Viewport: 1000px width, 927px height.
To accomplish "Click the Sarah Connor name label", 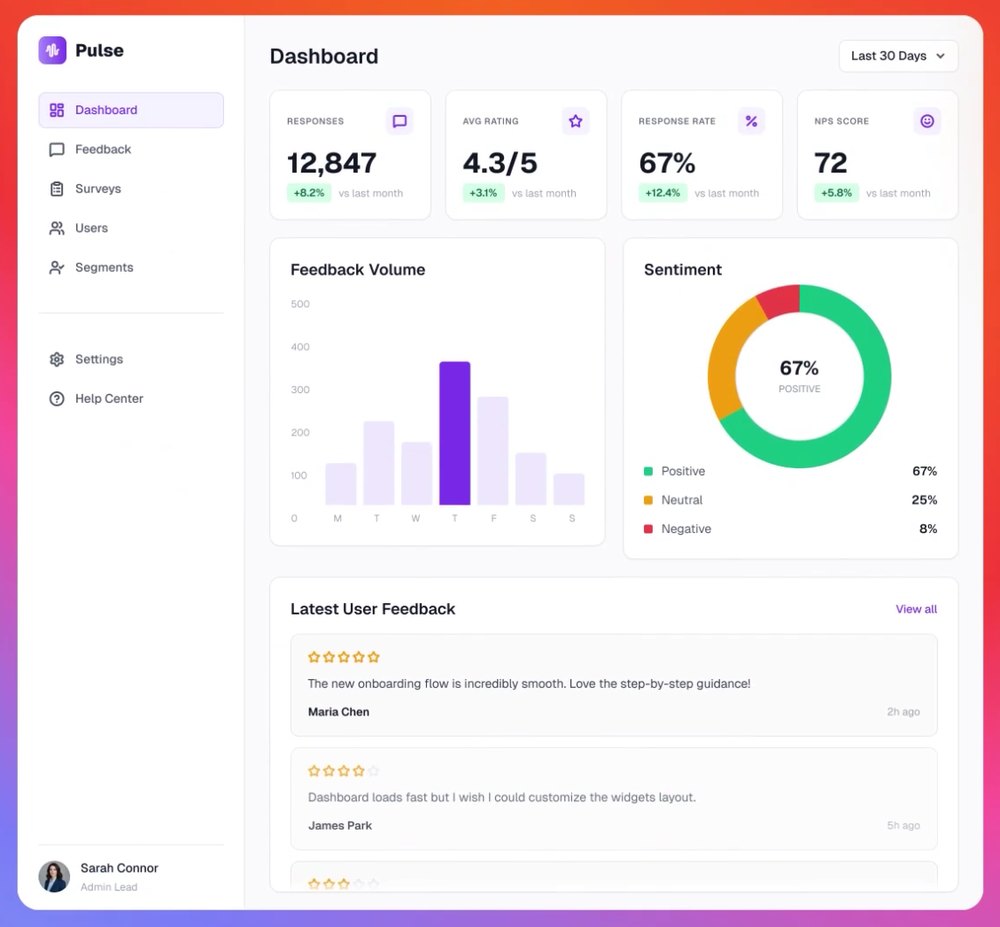I will pos(119,868).
